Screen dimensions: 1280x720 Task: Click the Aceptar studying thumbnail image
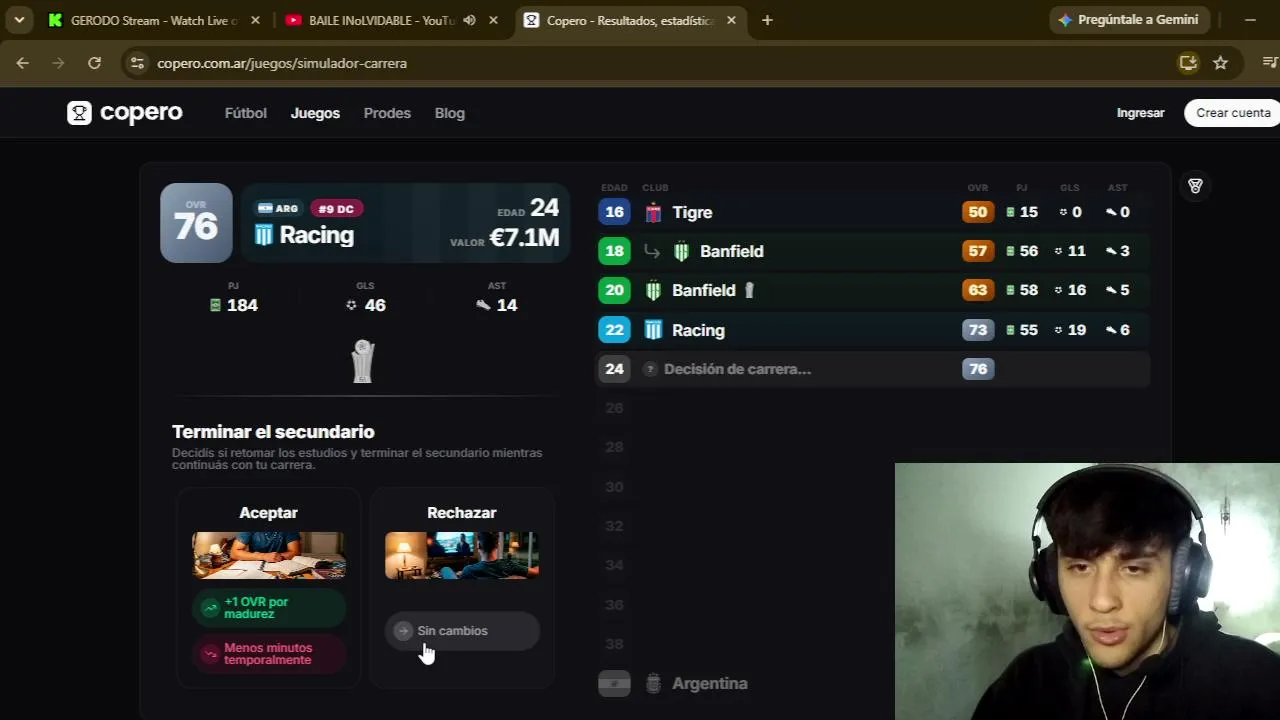pos(269,555)
